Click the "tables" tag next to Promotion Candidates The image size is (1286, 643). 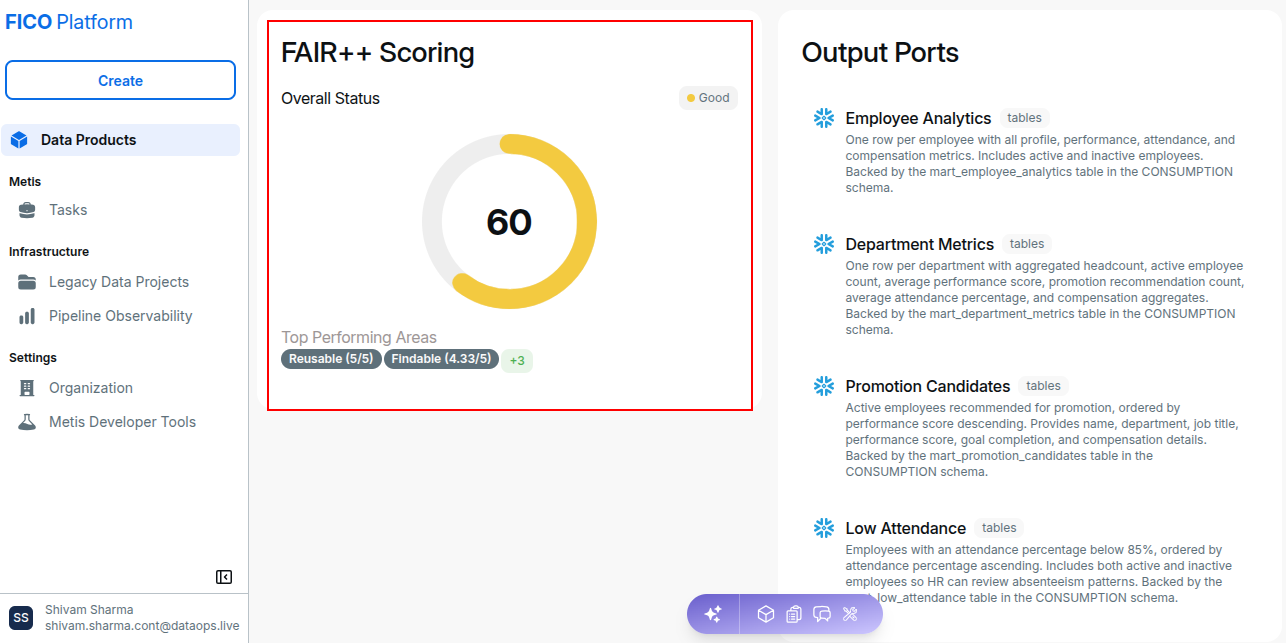(x=1044, y=386)
